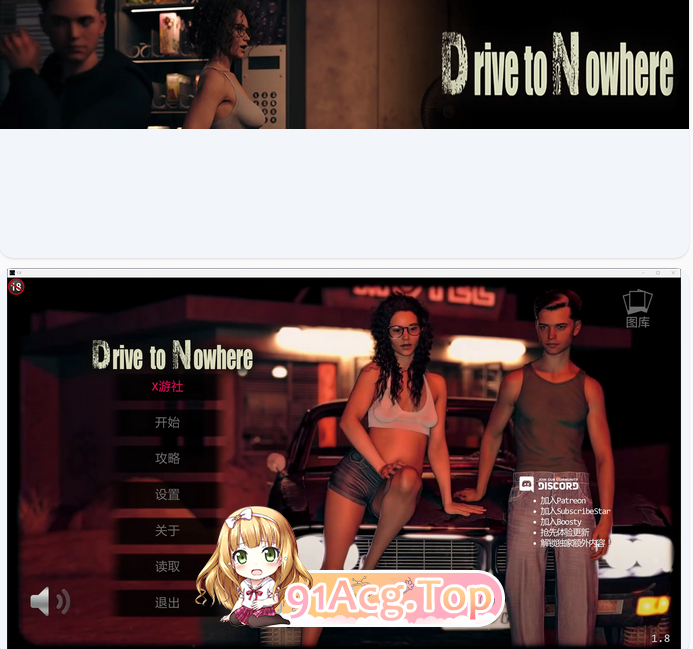This screenshot has width=693, height=649.
Task: Mute sound with the speaker icon
Action: click(50, 601)
